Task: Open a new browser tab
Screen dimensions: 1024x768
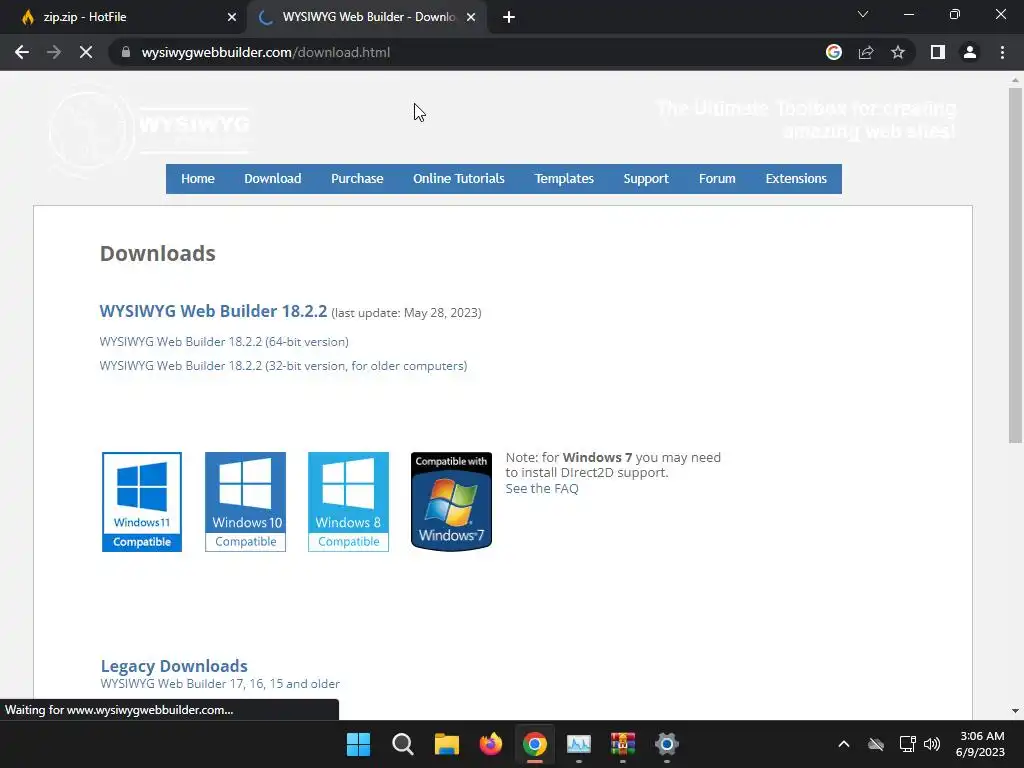Action: 509,17
